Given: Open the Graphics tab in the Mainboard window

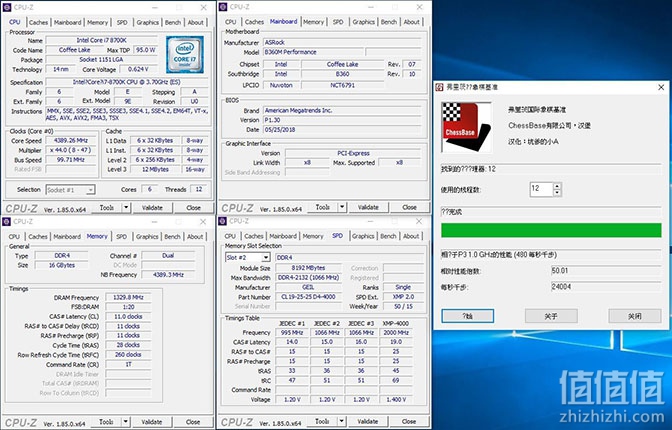Looking at the screenshot, I should tap(363, 22).
